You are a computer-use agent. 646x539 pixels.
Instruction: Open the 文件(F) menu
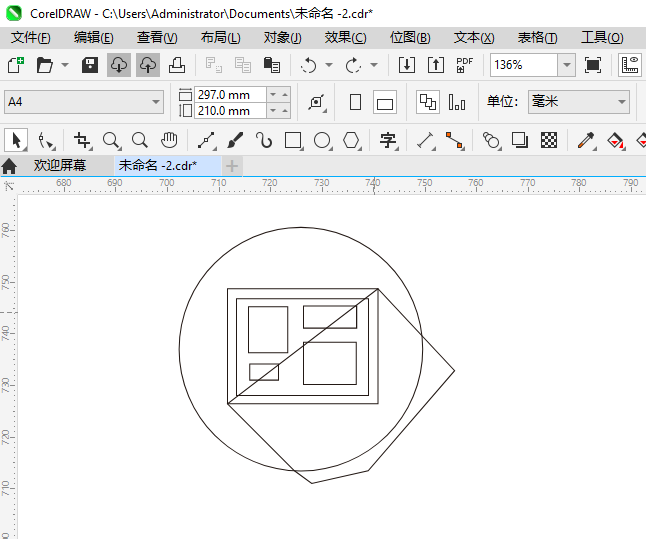(30, 38)
